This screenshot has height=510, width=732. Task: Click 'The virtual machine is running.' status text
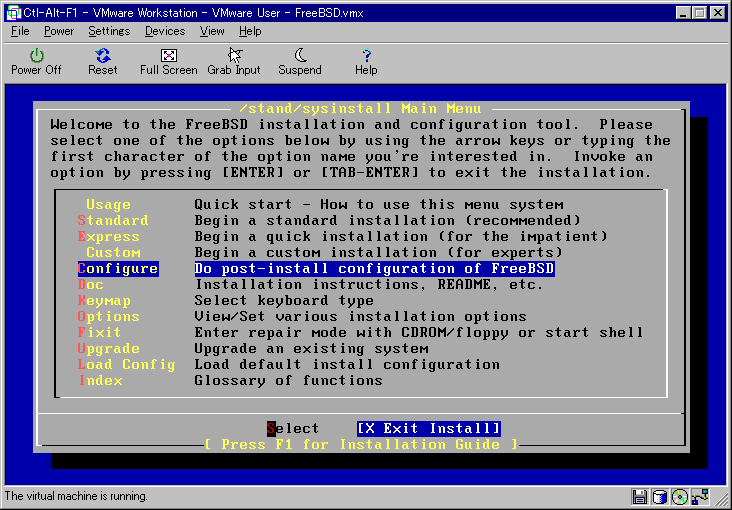(x=76, y=496)
